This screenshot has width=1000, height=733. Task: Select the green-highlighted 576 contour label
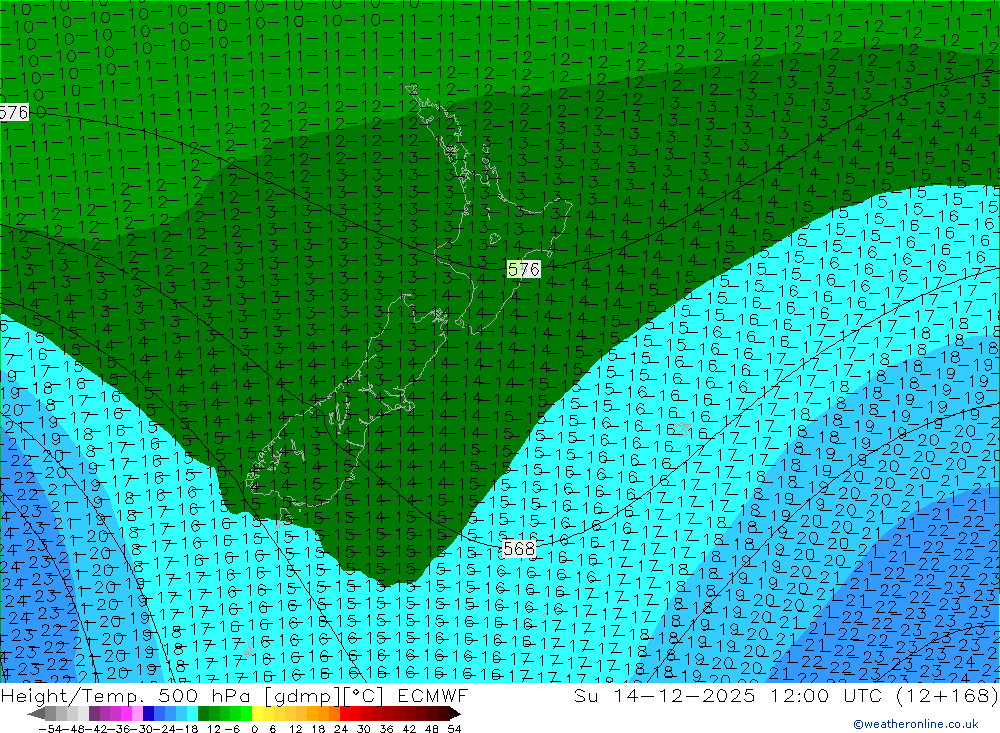pyautogui.click(x=523, y=269)
